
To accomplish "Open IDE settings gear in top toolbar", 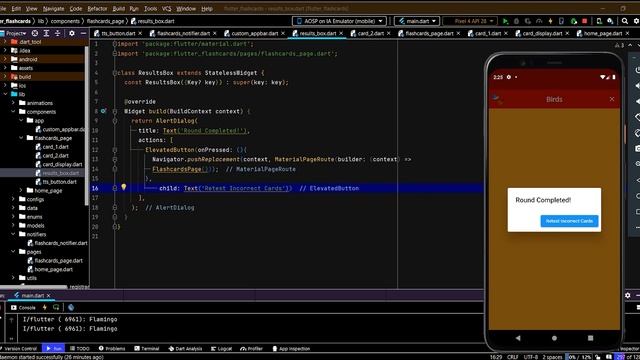I will [x=636, y=21].
